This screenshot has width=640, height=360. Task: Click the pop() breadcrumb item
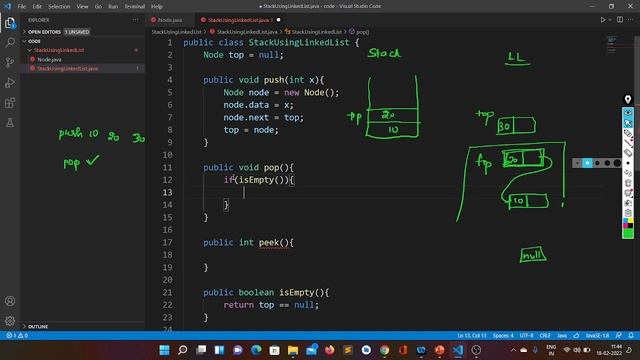click(x=359, y=32)
